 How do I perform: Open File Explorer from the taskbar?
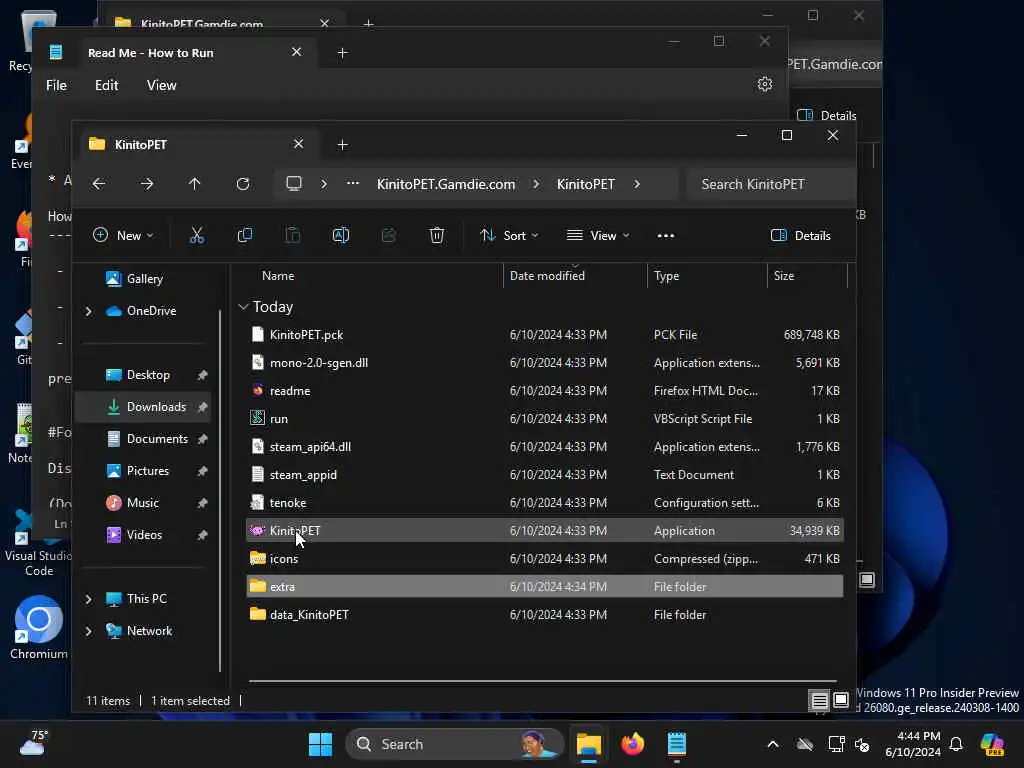pos(588,744)
